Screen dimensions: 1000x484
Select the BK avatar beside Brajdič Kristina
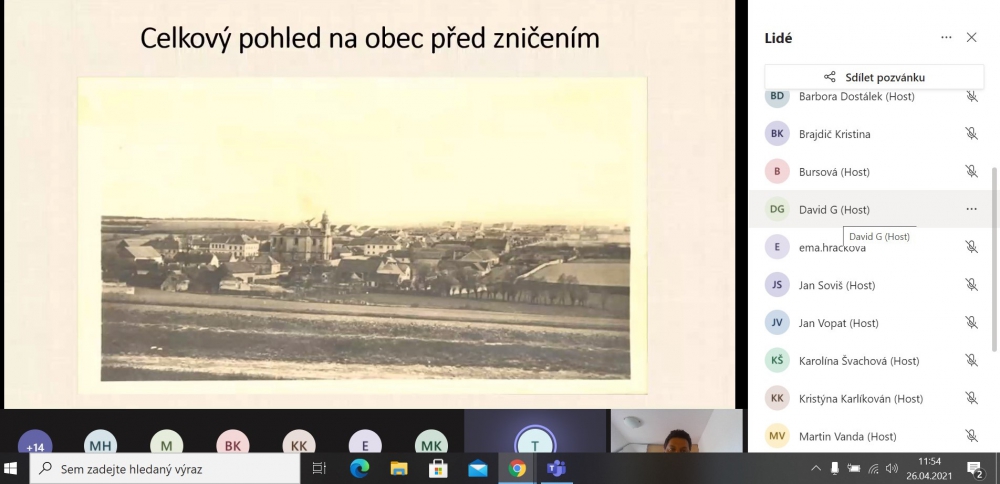[x=777, y=134]
